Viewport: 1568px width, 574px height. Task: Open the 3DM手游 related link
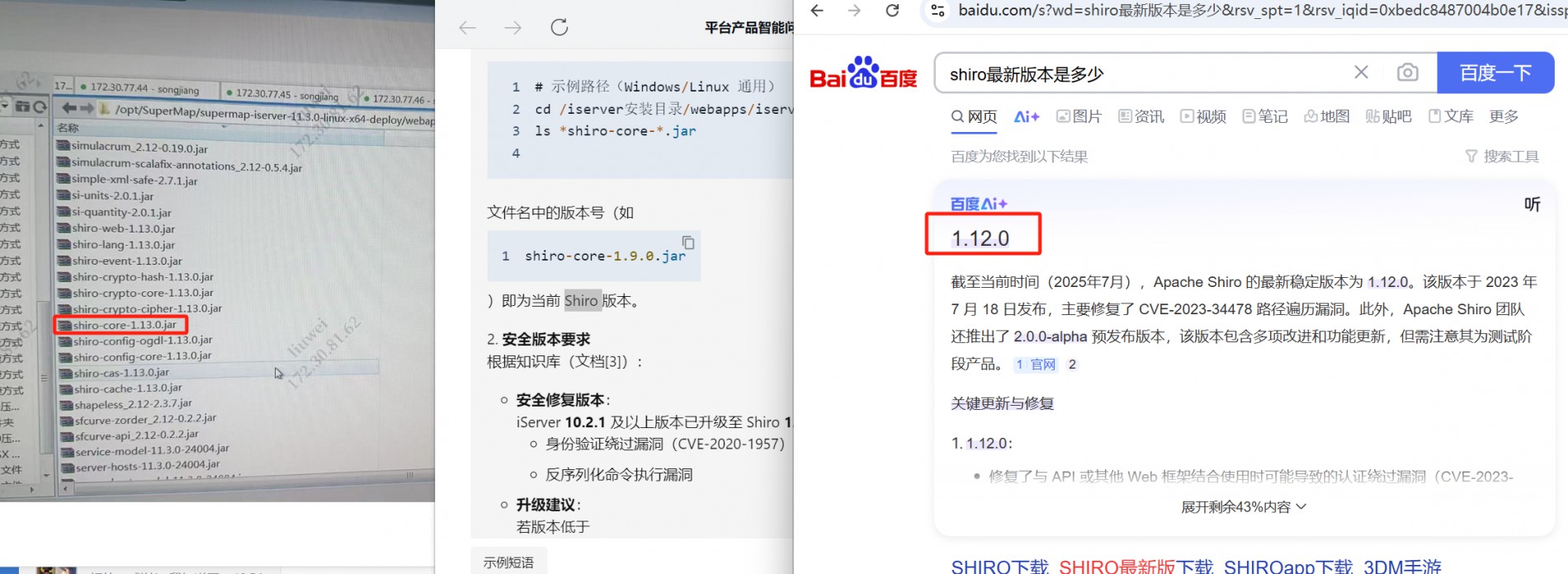[x=1402, y=567]
